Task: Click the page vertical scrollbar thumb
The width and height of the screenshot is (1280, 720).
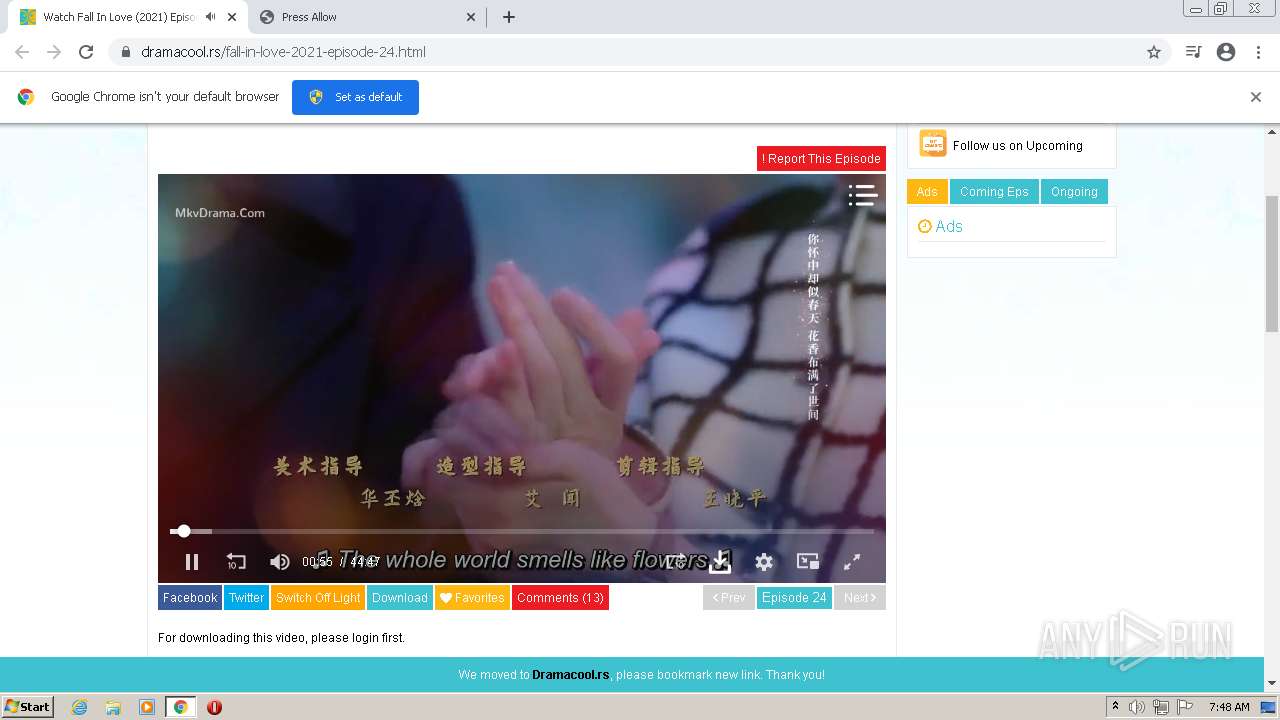Action: pyautogui.click(x=1272, y=264)
